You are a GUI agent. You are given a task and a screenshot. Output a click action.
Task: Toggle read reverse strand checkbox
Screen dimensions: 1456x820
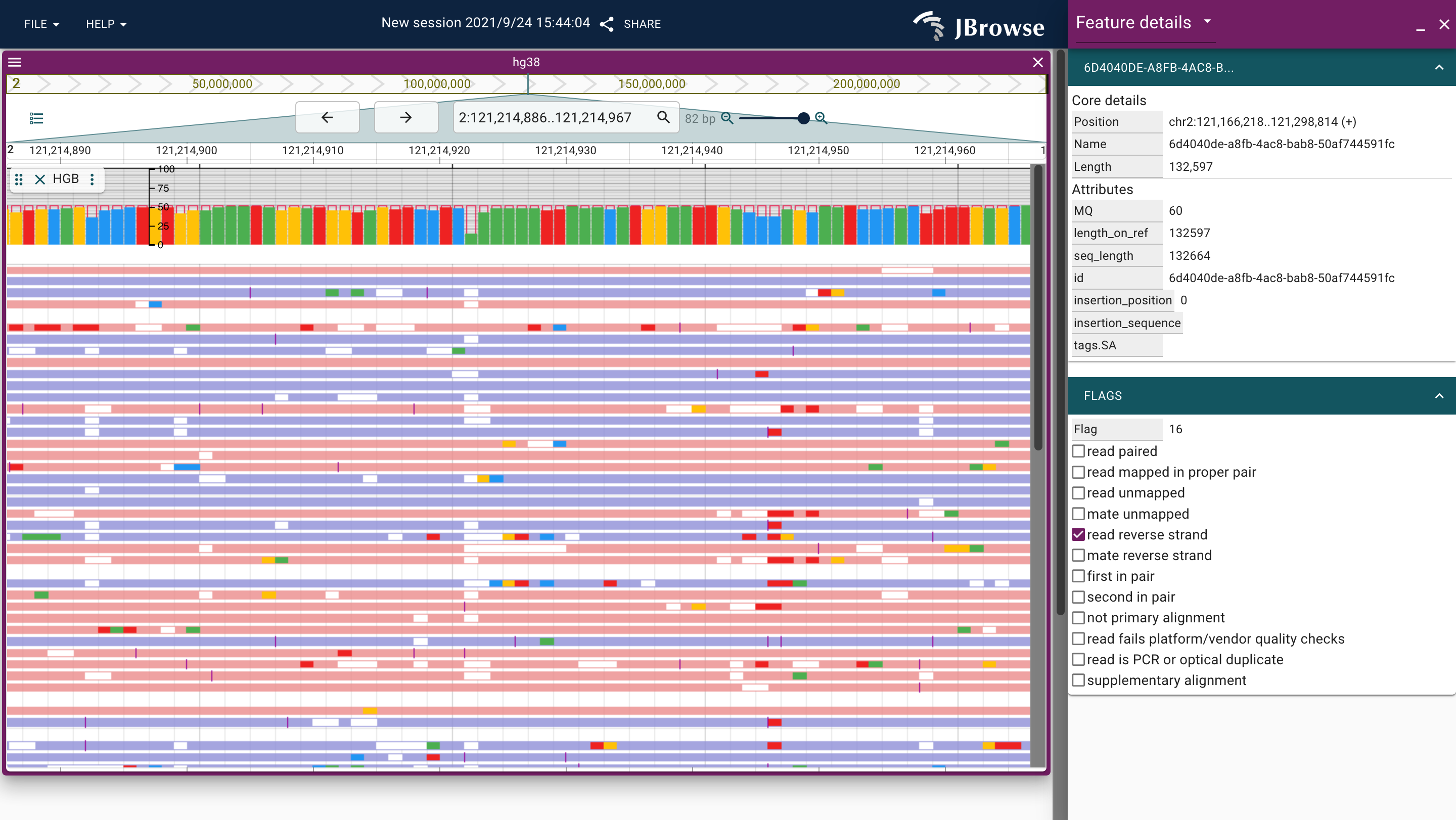click(x=1078, y=534)
